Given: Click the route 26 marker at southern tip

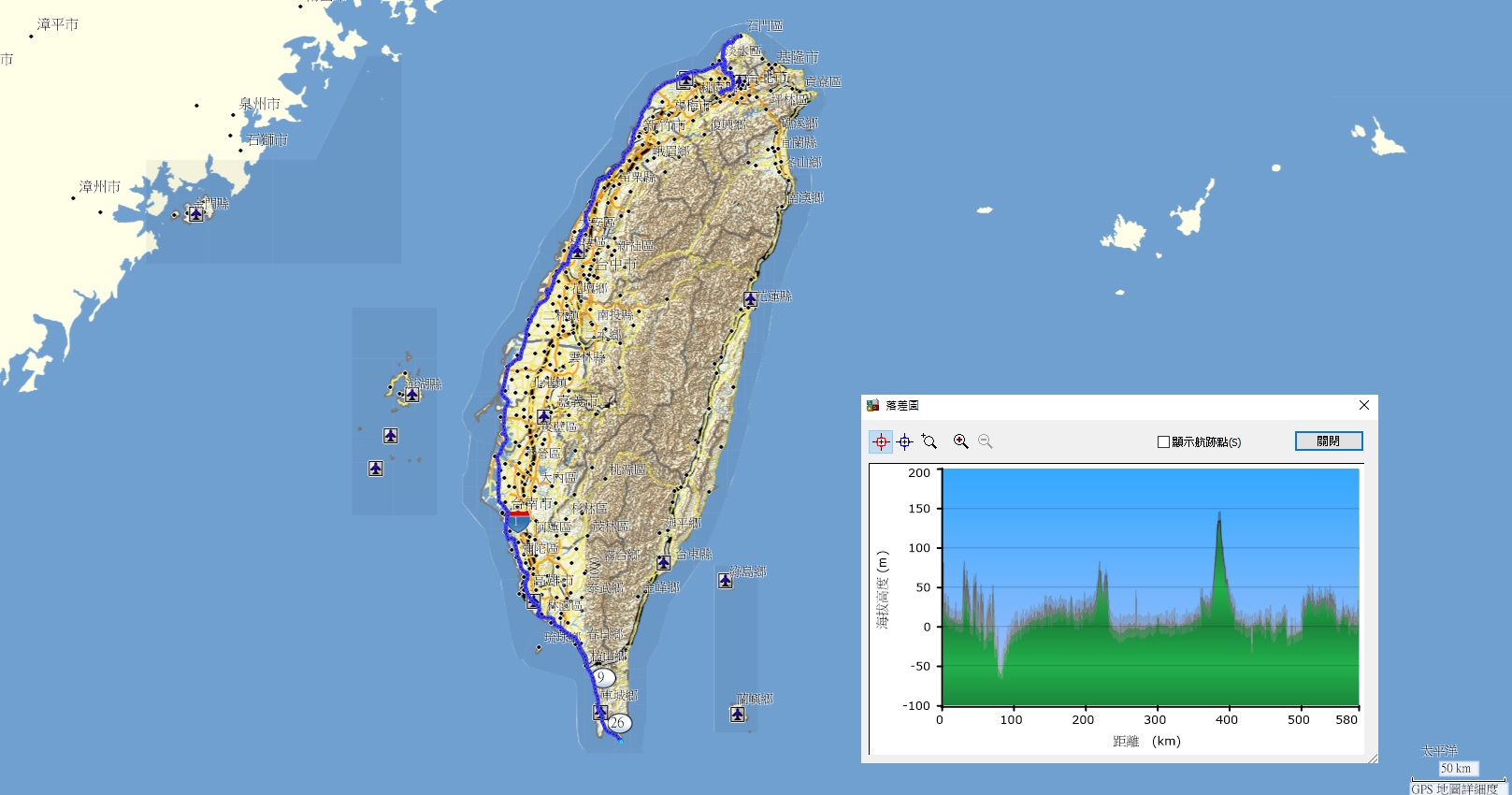Looking at the screenshot, I should (x=618, y=722).
